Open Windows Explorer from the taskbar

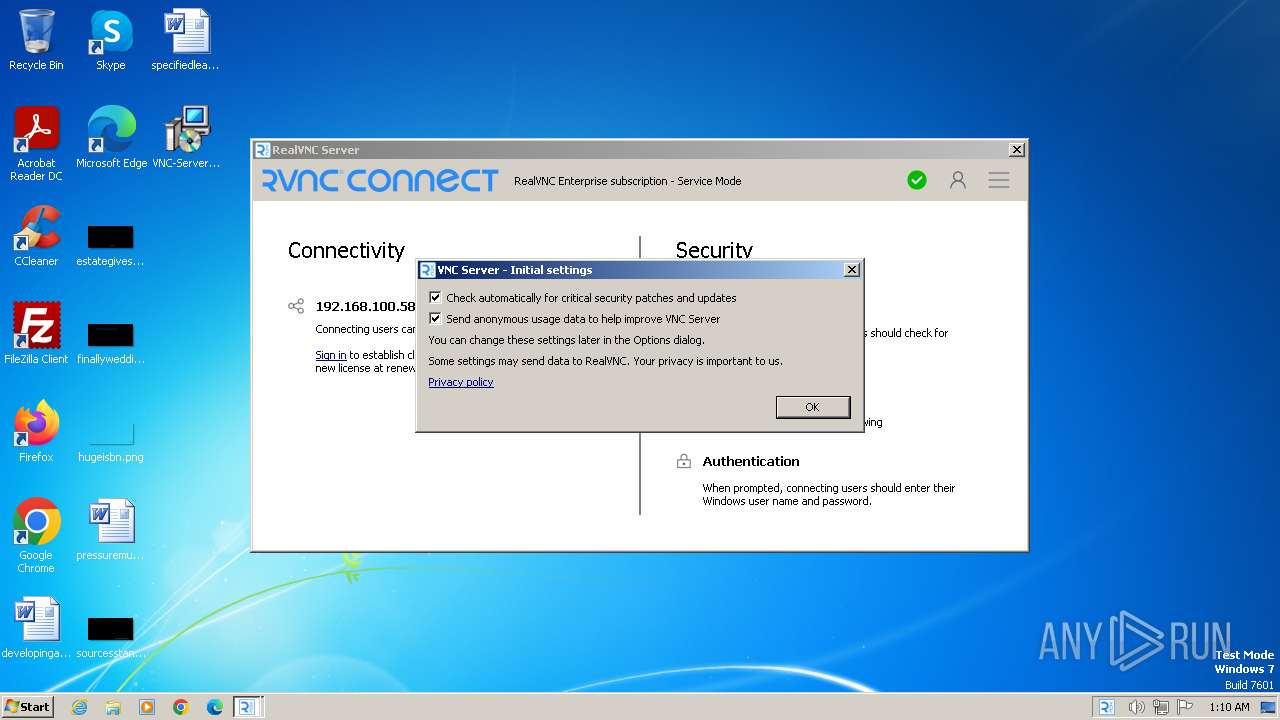[113, 707]
